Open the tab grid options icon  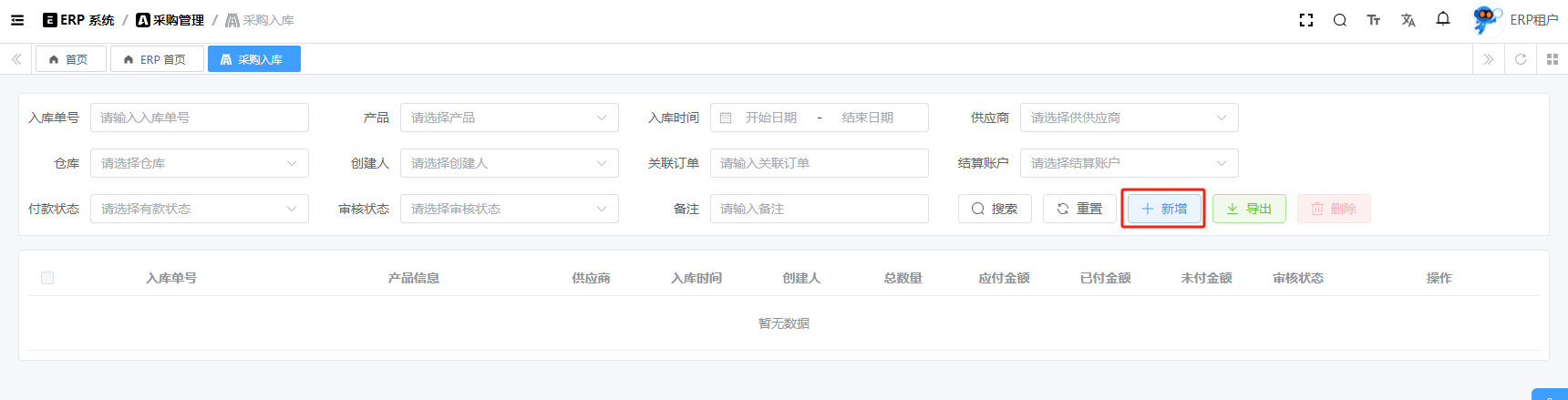click(1552, 59)
